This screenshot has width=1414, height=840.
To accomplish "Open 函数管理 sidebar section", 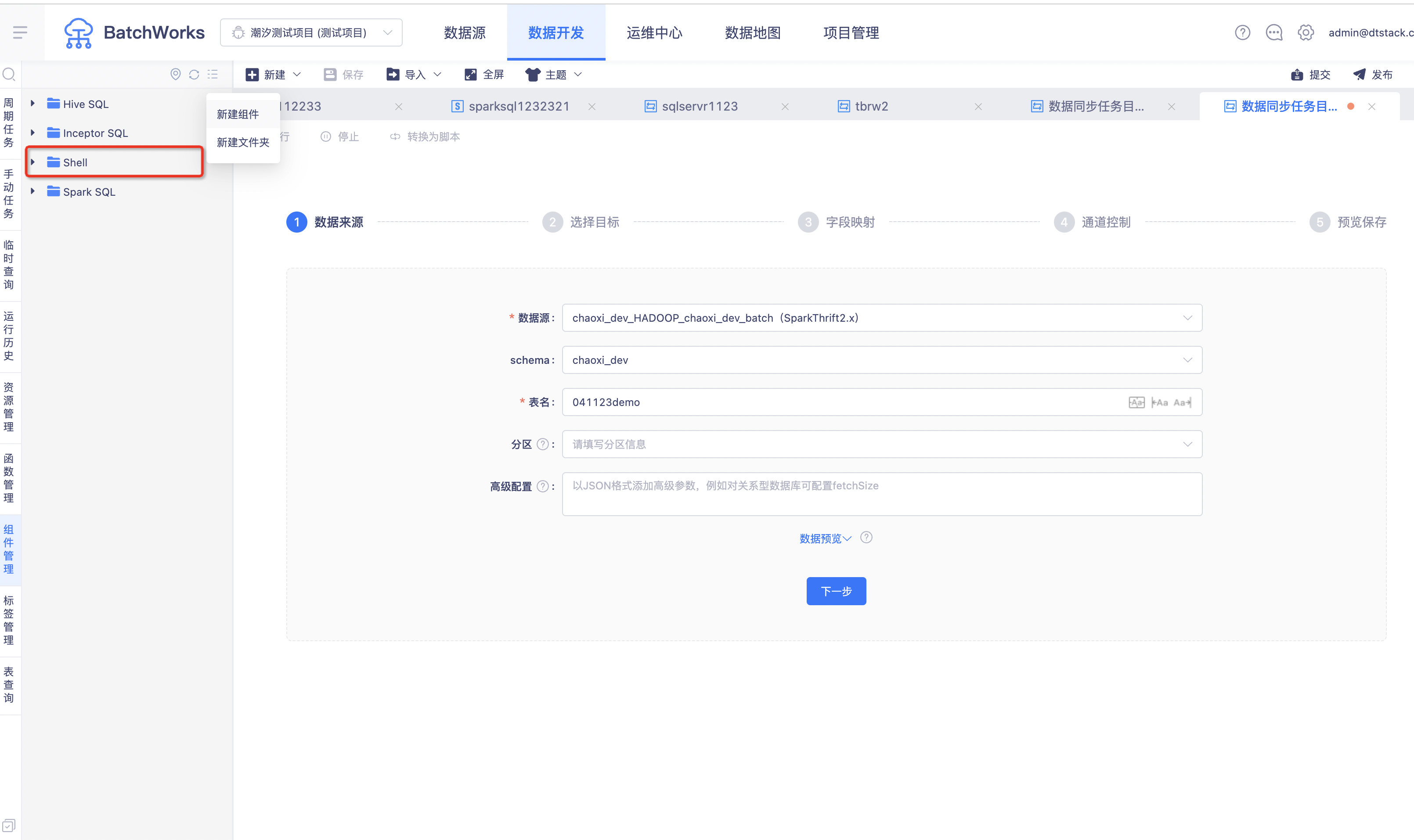I will click(x=9, y=478).
